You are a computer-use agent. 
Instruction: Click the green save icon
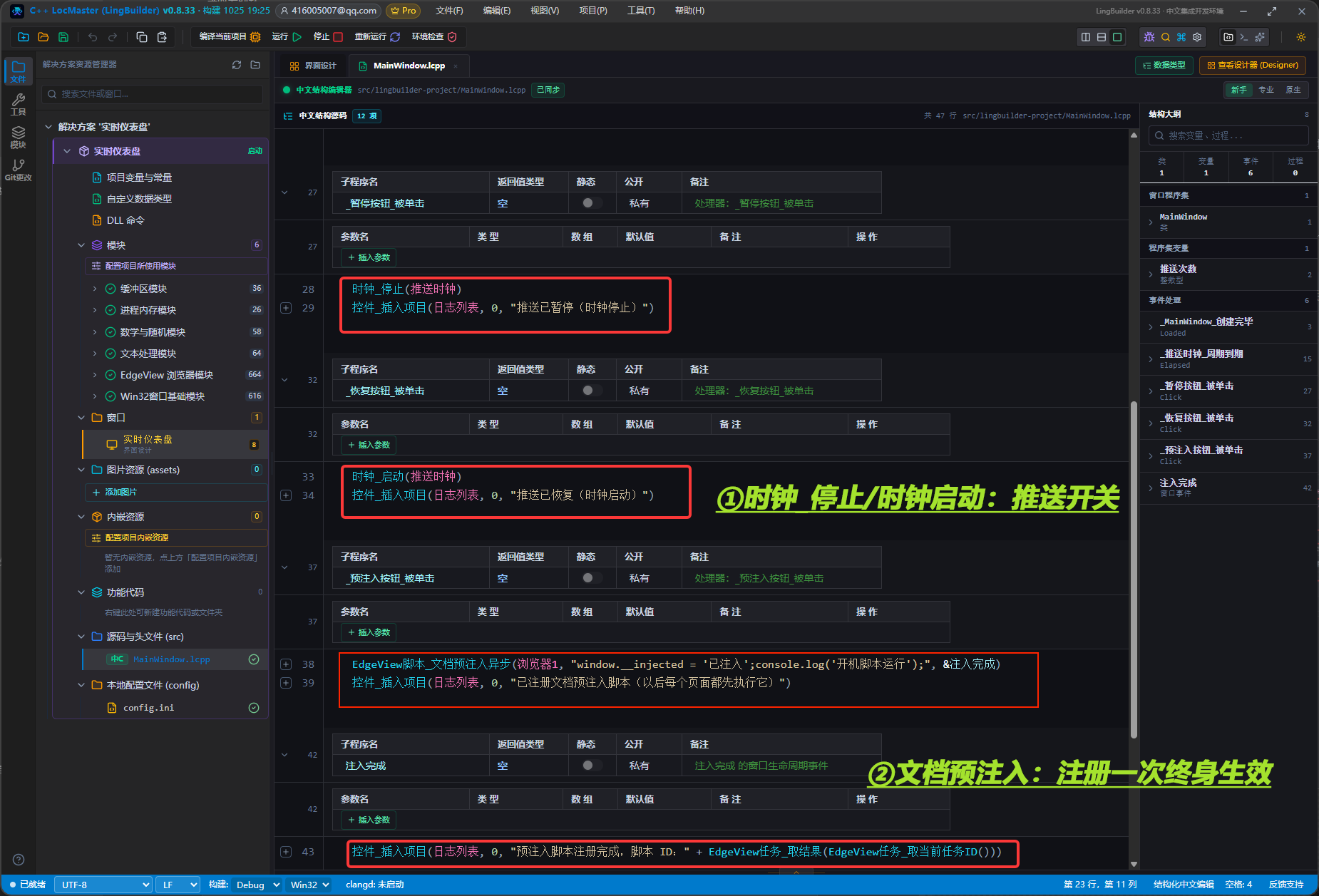pos(63,37)
